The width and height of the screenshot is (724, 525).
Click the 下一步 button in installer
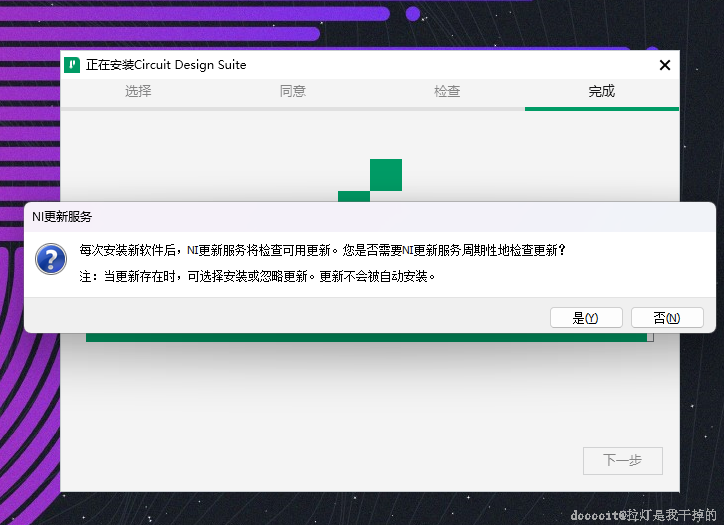tap(622, 460)
